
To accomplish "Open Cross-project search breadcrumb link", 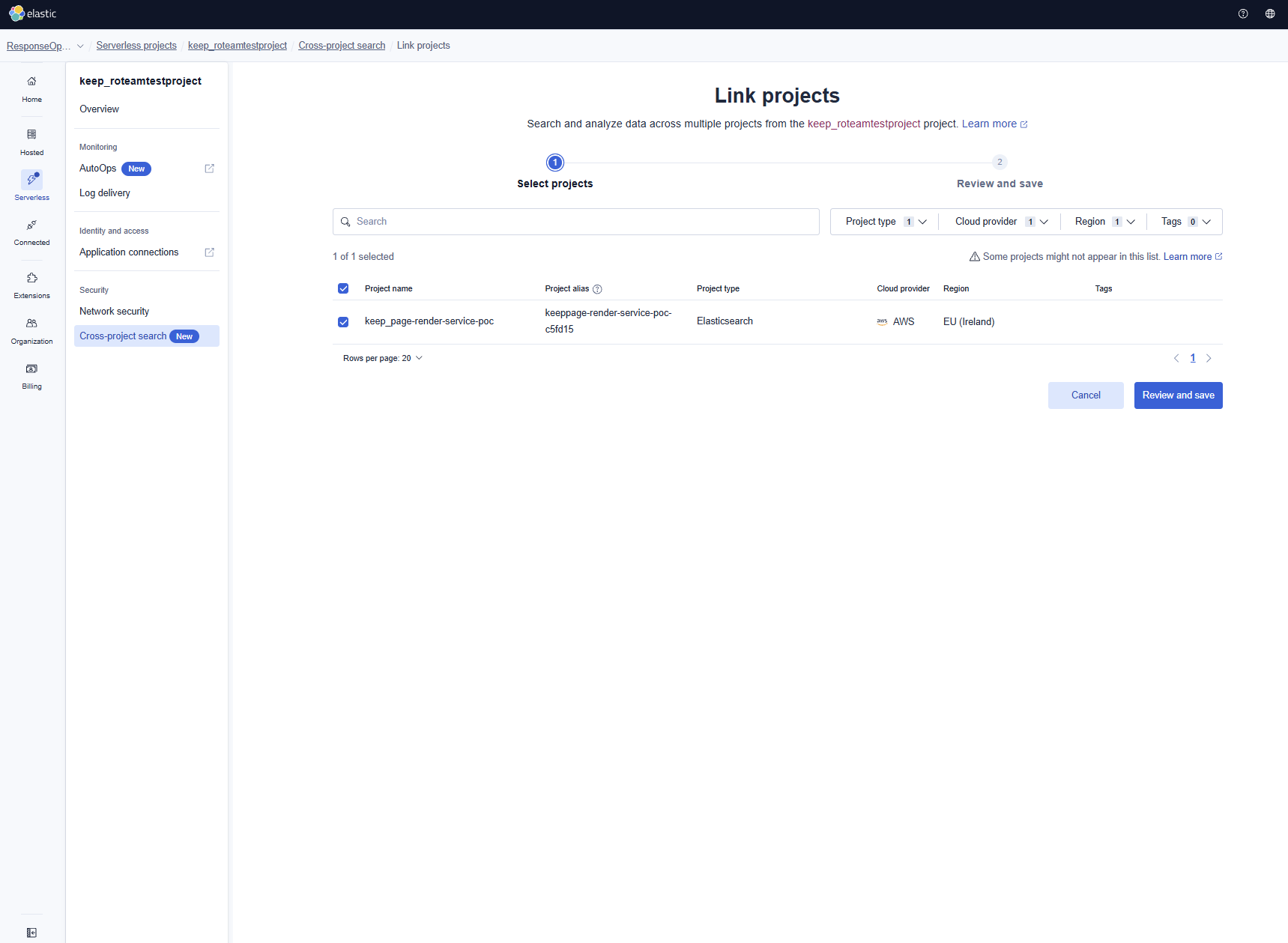I will (342, 46).
